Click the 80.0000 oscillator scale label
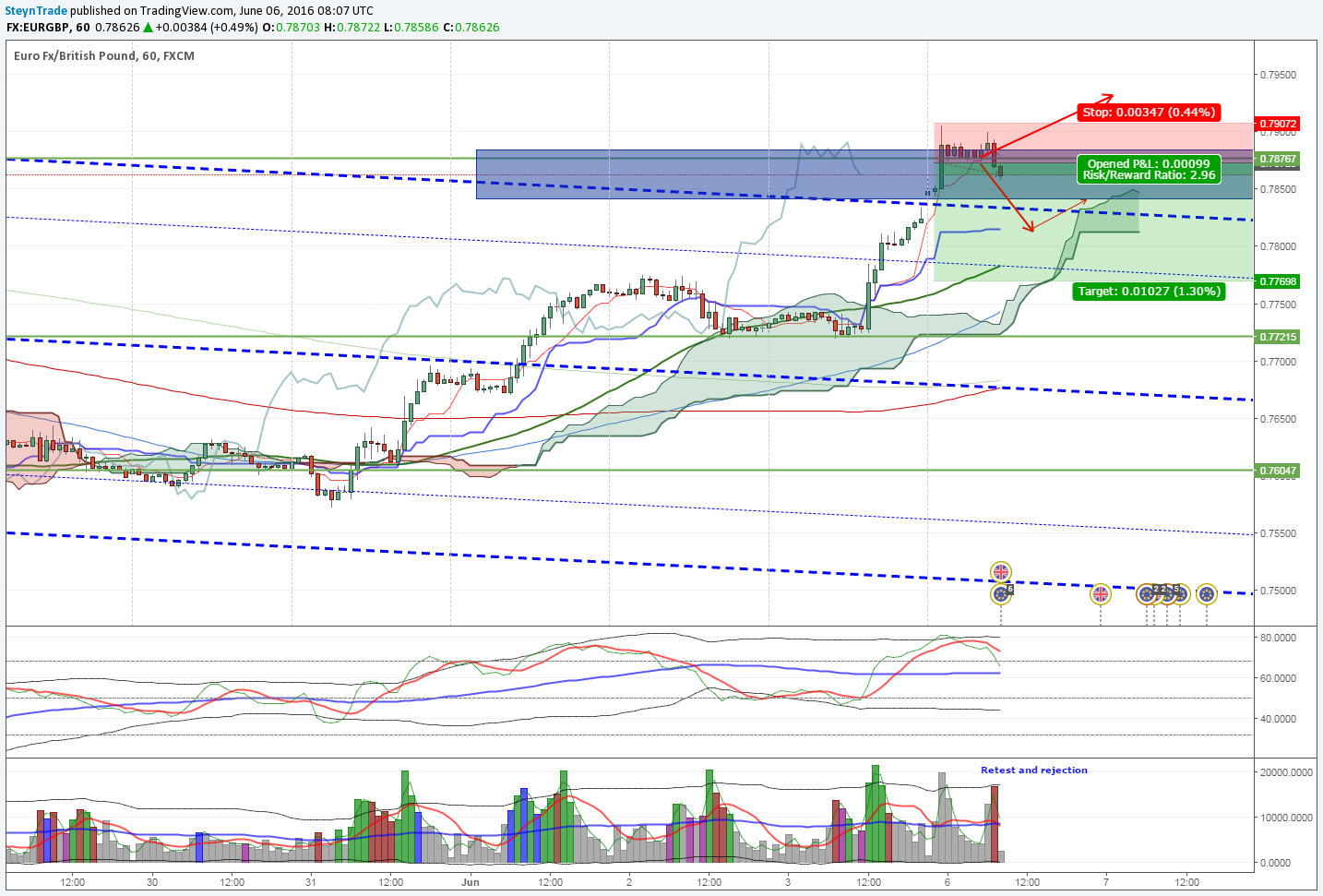This screenshot has height=896, width=1323. click(x=1278, y=638)
